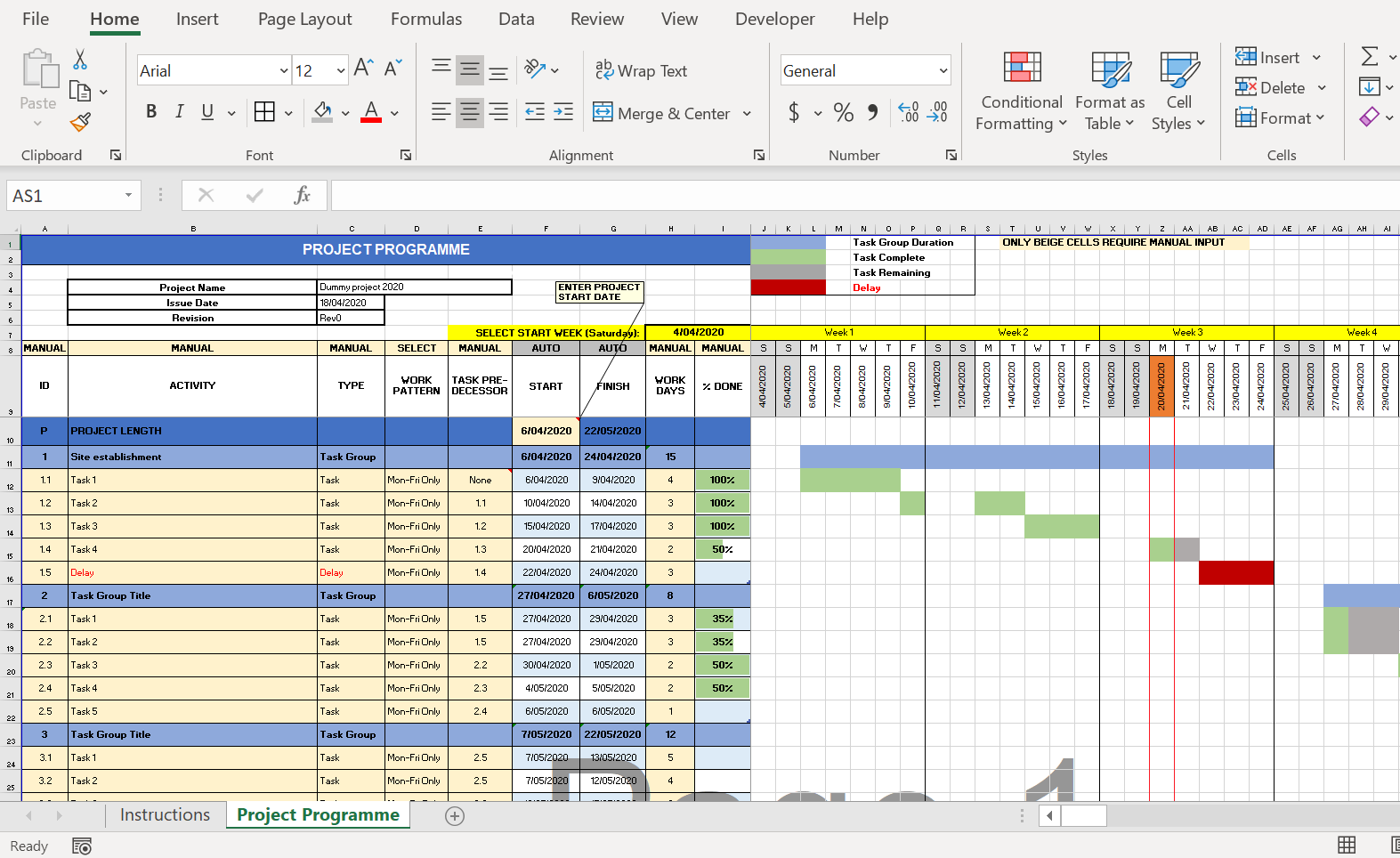Image resolution: width=1400 pixels, height=858 pixels.
Task: Open the Merge & Center dropdown arrow
Action: pyautogui.click(x=747, y=113)
